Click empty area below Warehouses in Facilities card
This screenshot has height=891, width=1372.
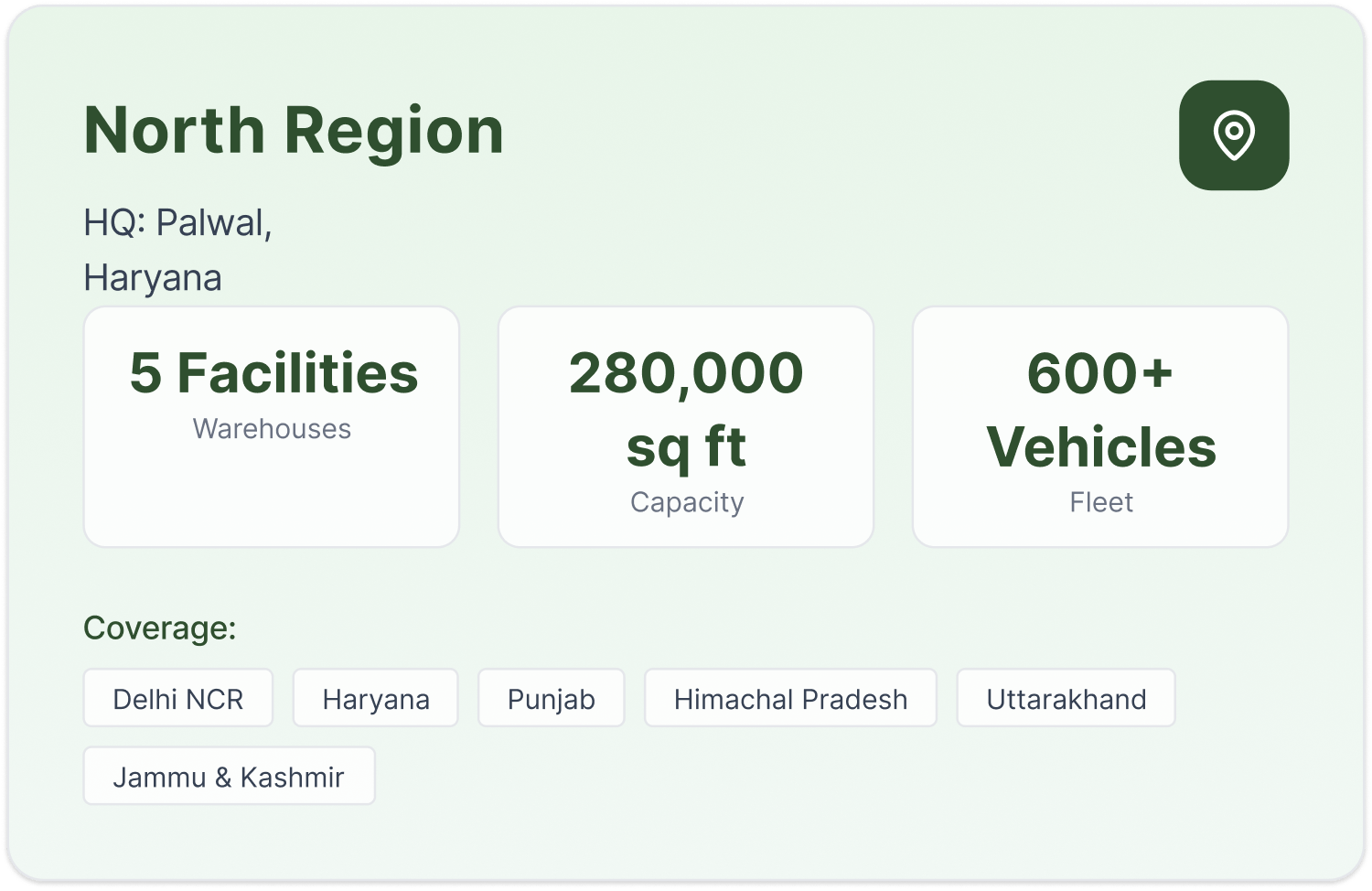coord(272,494)
